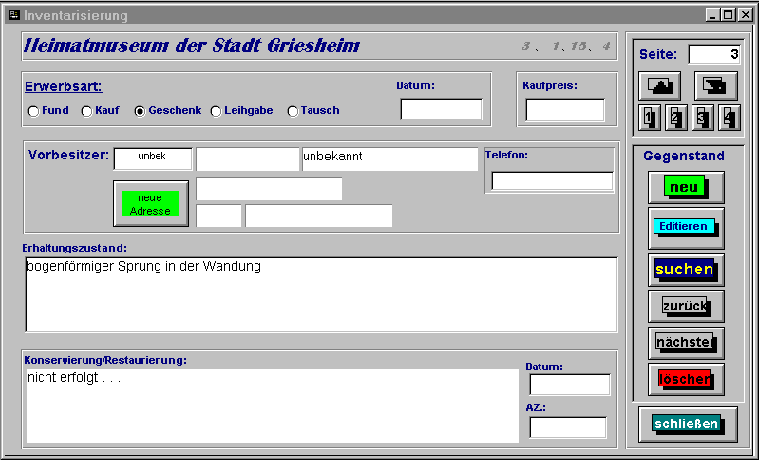The height and width of the screenshot is (462, 760).
Task: Jump to page 2 icon
Action: (676, 119)
